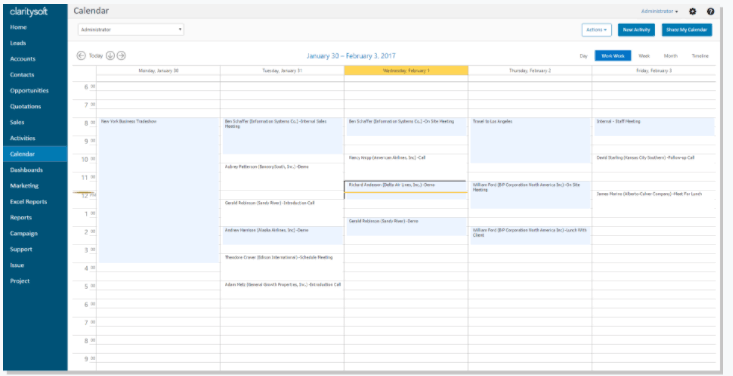The width and height of the screenshot is (733, 376).
Task: Open Administrator user menu at top right
Action: click(x=660, y=11)
